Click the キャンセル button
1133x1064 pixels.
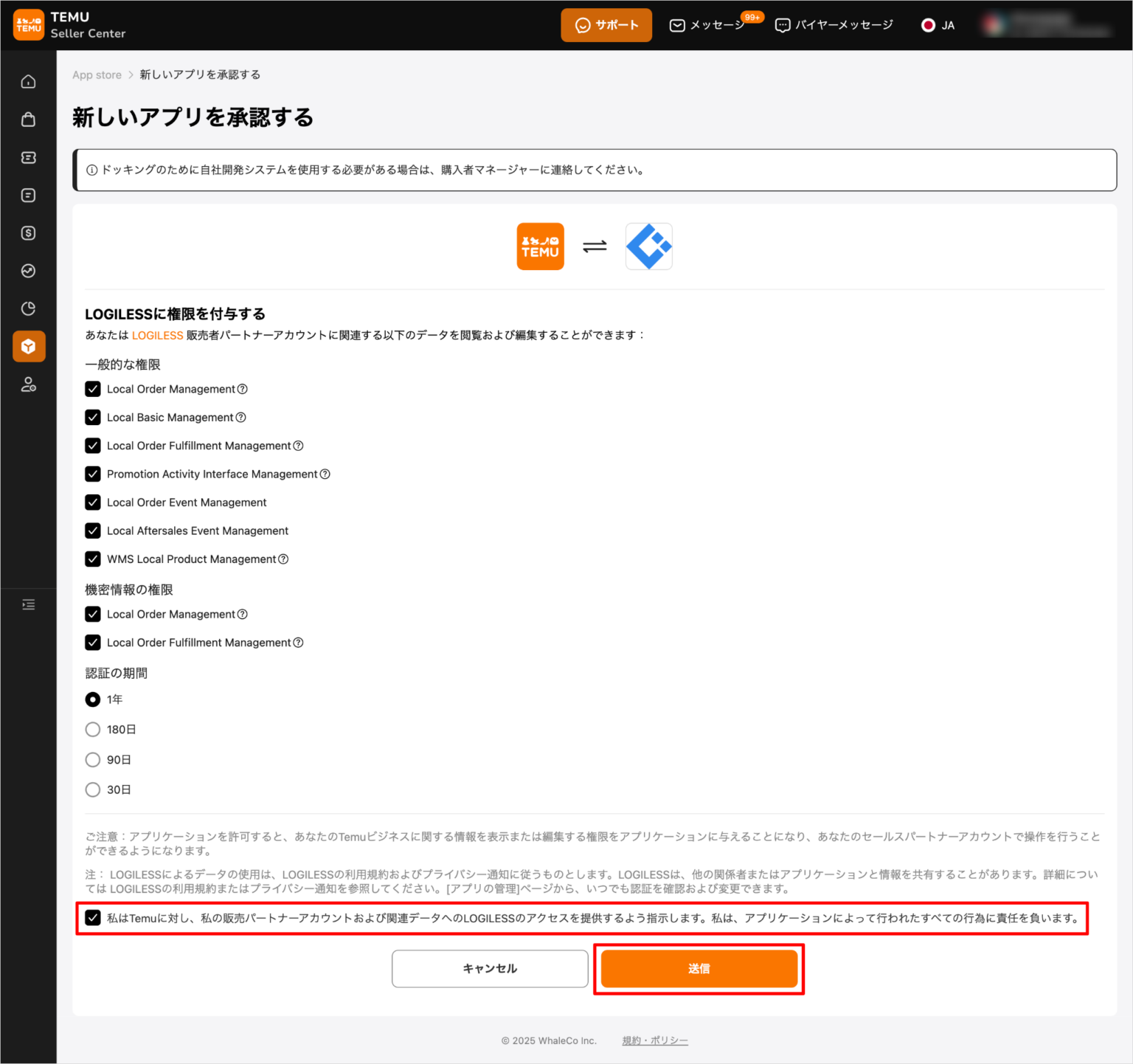pyautogui.click(x=490, y=969)
